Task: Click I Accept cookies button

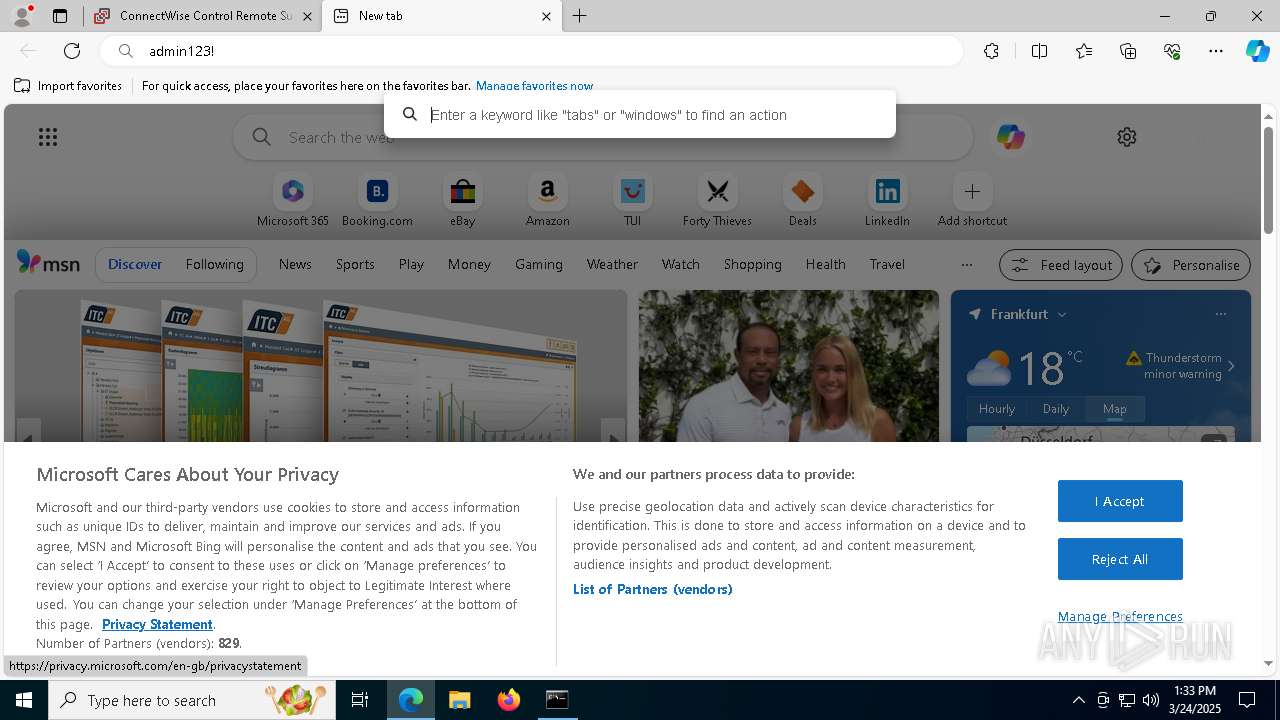Action: [x=1120, y=501]
